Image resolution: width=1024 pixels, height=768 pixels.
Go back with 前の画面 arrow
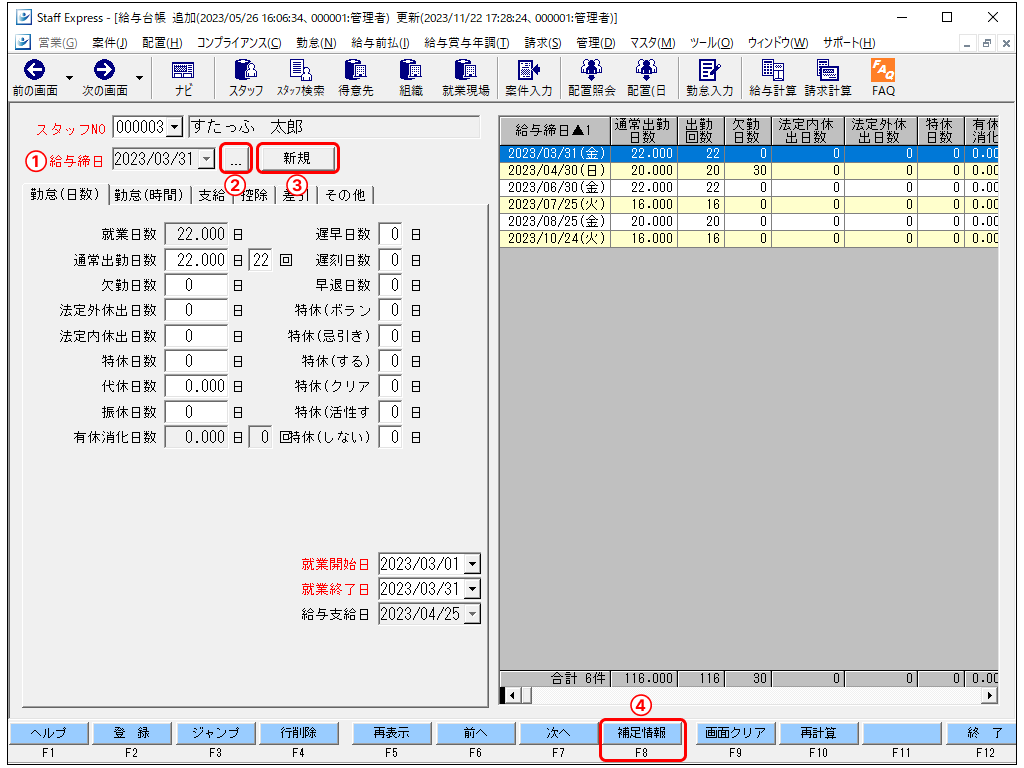coord(34,77)
